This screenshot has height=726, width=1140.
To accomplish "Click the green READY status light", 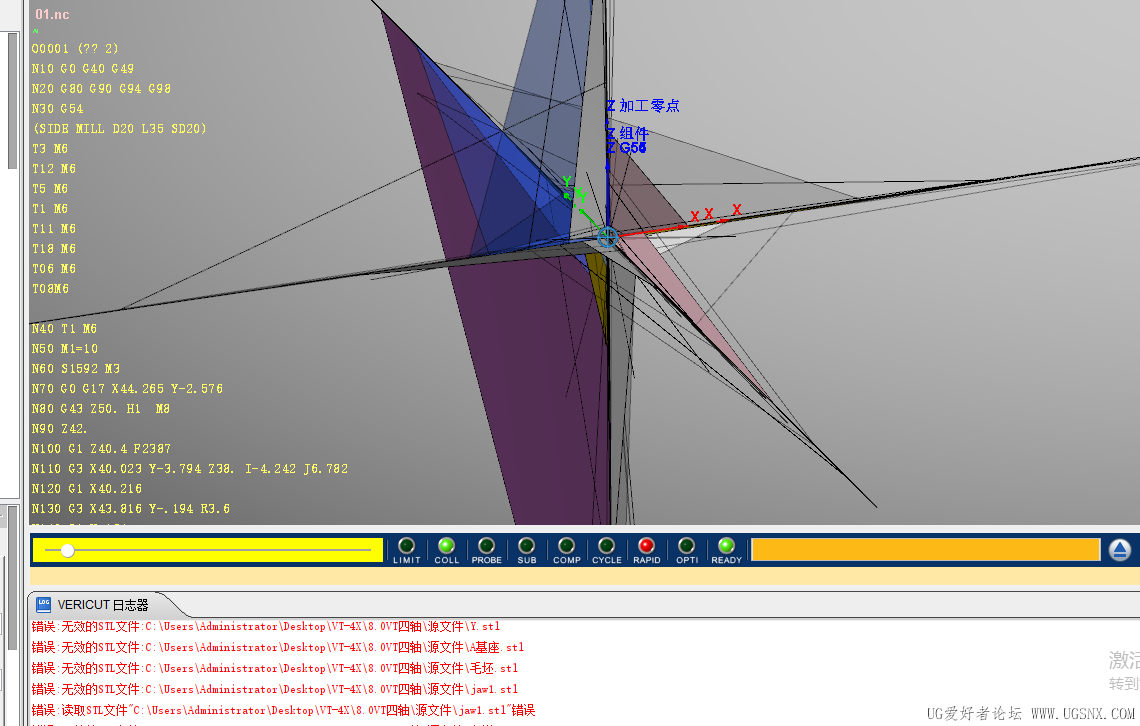I will [x=727, y=548].
